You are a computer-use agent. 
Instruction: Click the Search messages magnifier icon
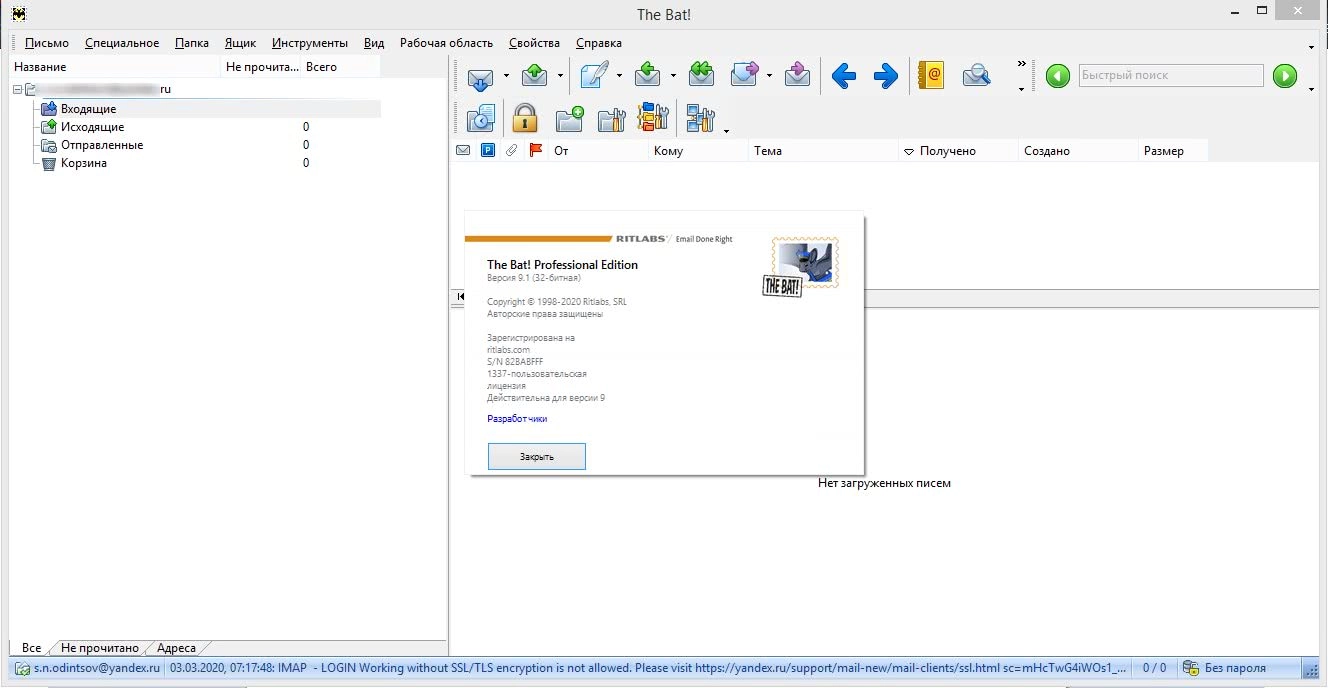point(976,75)
